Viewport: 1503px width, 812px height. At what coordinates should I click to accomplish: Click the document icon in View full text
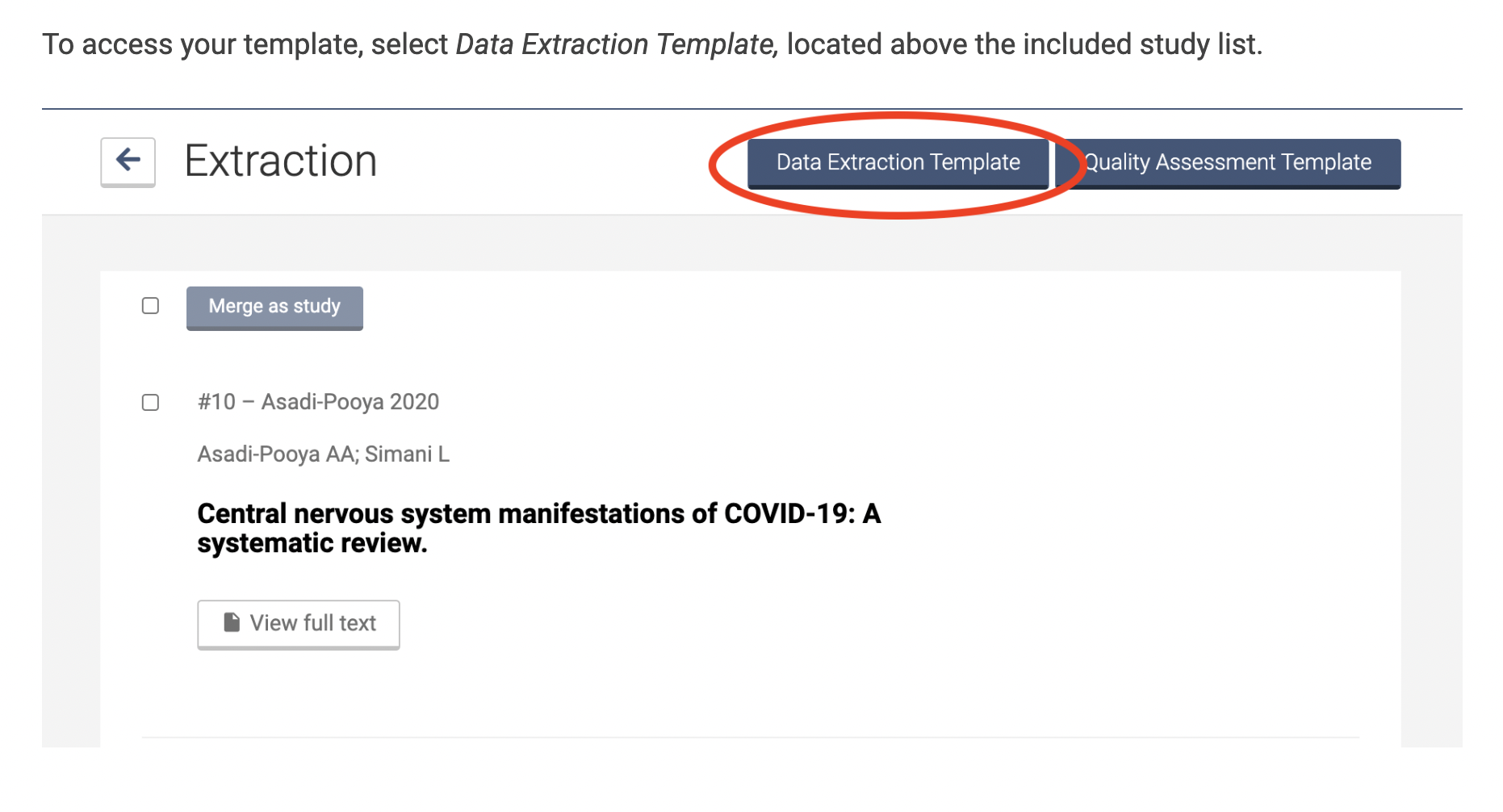point(232,622)
